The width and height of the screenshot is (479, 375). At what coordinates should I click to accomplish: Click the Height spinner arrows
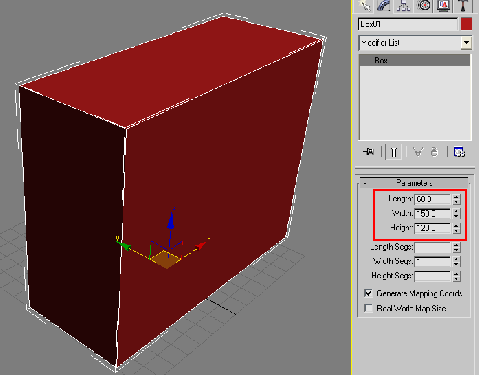(x=456, y=228)
